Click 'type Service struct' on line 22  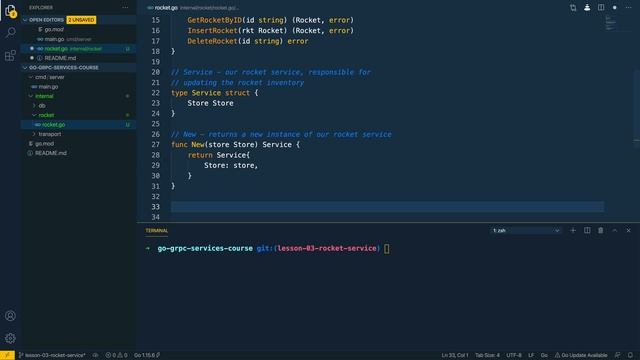coord(210,93)
